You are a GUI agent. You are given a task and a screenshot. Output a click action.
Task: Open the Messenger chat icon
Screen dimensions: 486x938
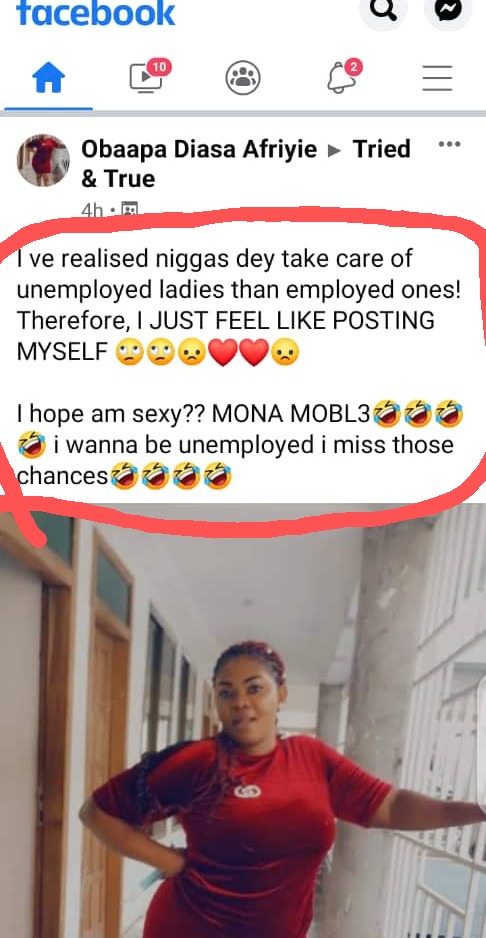point(448,11)
